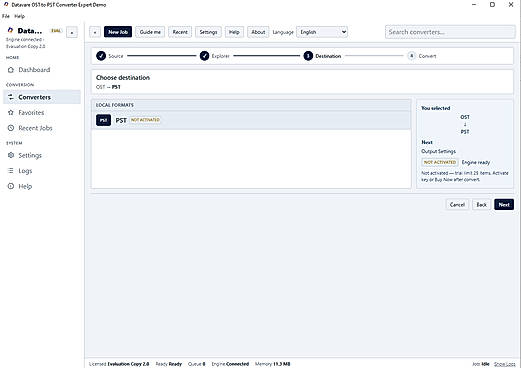Click the Memory 11.3 MB status entry
Viewport: 521px width, 368px height.
coord(272,364)
